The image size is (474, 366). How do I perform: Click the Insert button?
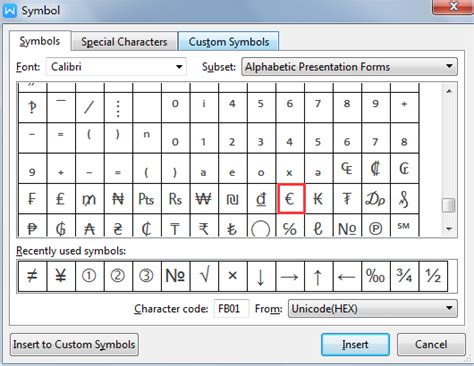(355, 345)
